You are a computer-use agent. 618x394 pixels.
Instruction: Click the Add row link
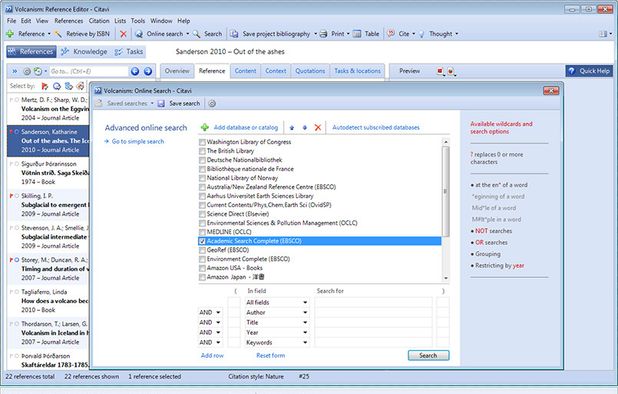point(212,355)
